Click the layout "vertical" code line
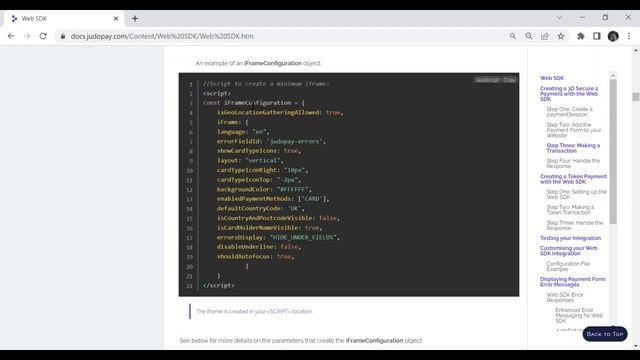This screenshot has width=640, height=360. coord(250,160)
